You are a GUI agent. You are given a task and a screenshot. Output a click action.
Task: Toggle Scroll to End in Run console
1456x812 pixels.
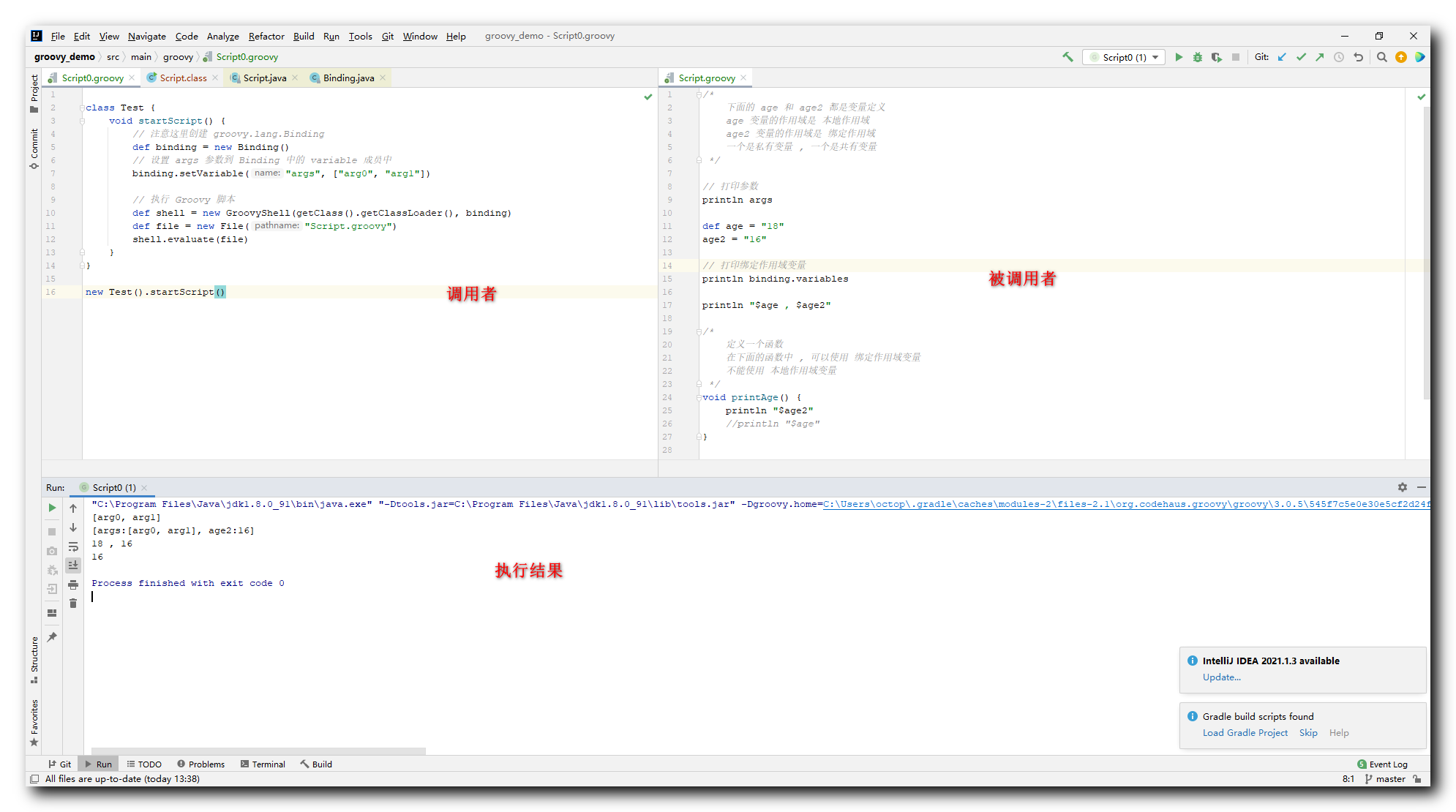pos(73,565)
